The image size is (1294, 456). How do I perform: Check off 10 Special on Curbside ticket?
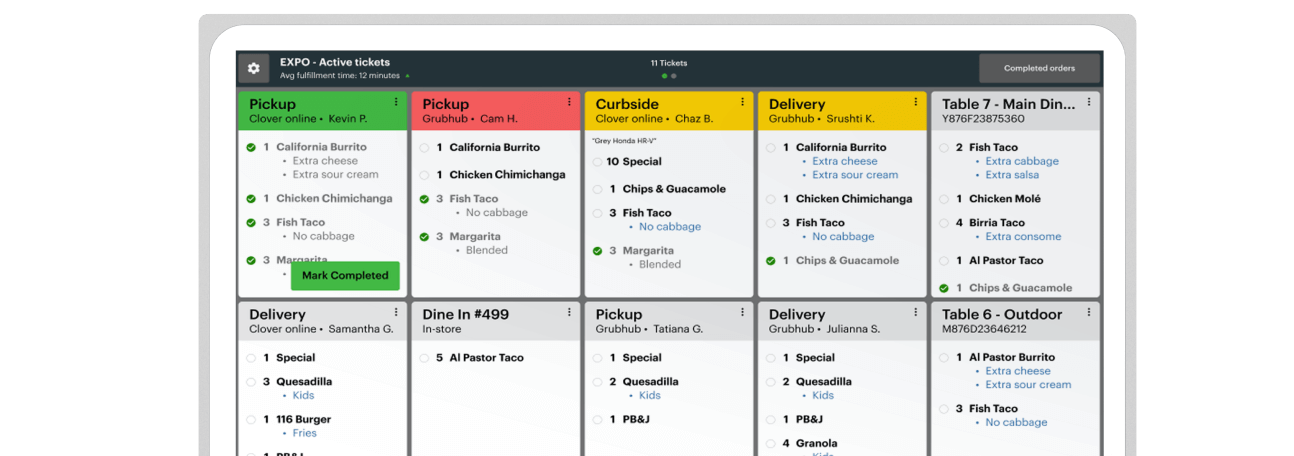point(597,162)
